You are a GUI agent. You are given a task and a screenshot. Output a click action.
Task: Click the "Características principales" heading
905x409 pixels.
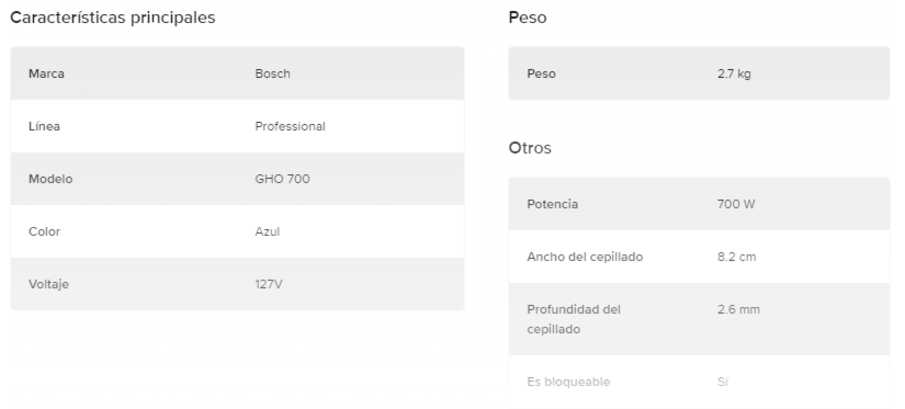(x=112, y=18)
